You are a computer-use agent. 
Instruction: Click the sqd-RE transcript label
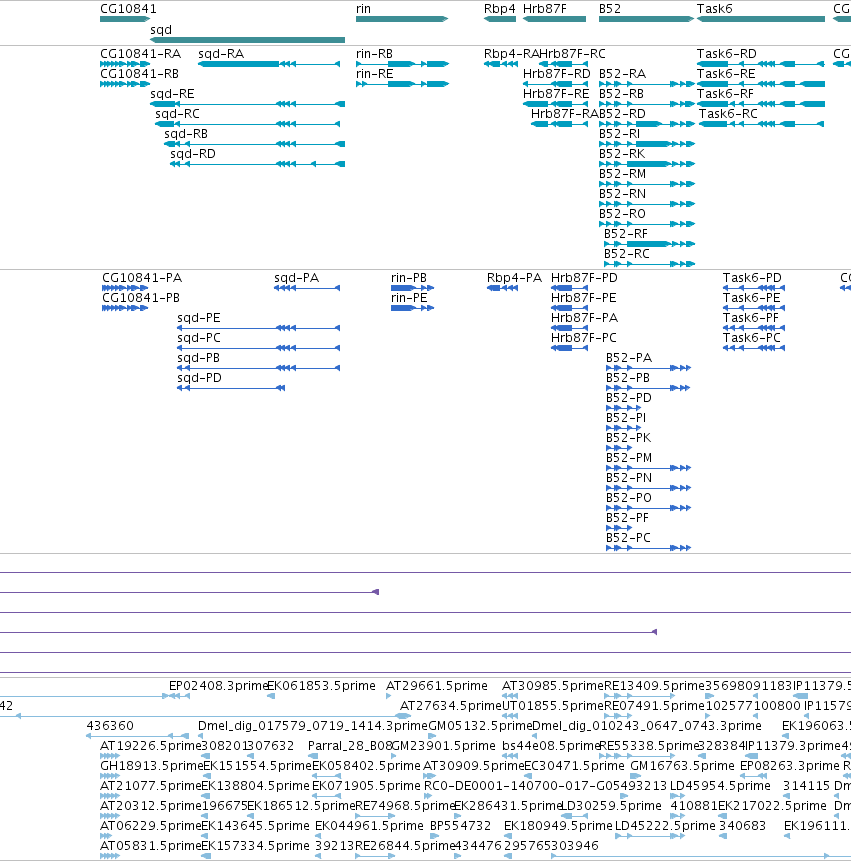pyautogui.click(x=172, y=93)
